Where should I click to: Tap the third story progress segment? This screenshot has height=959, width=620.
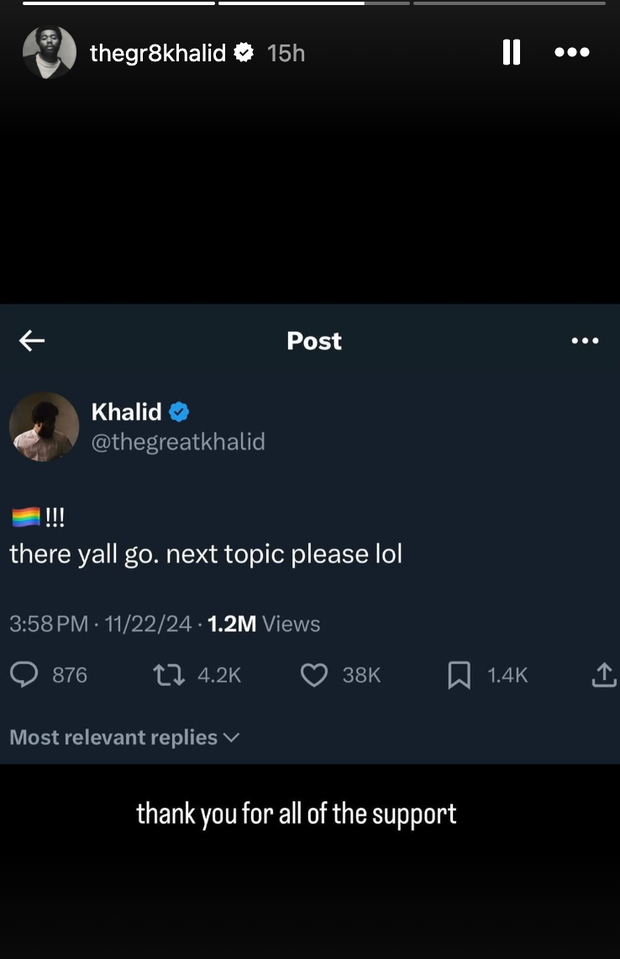coord(509,3)
